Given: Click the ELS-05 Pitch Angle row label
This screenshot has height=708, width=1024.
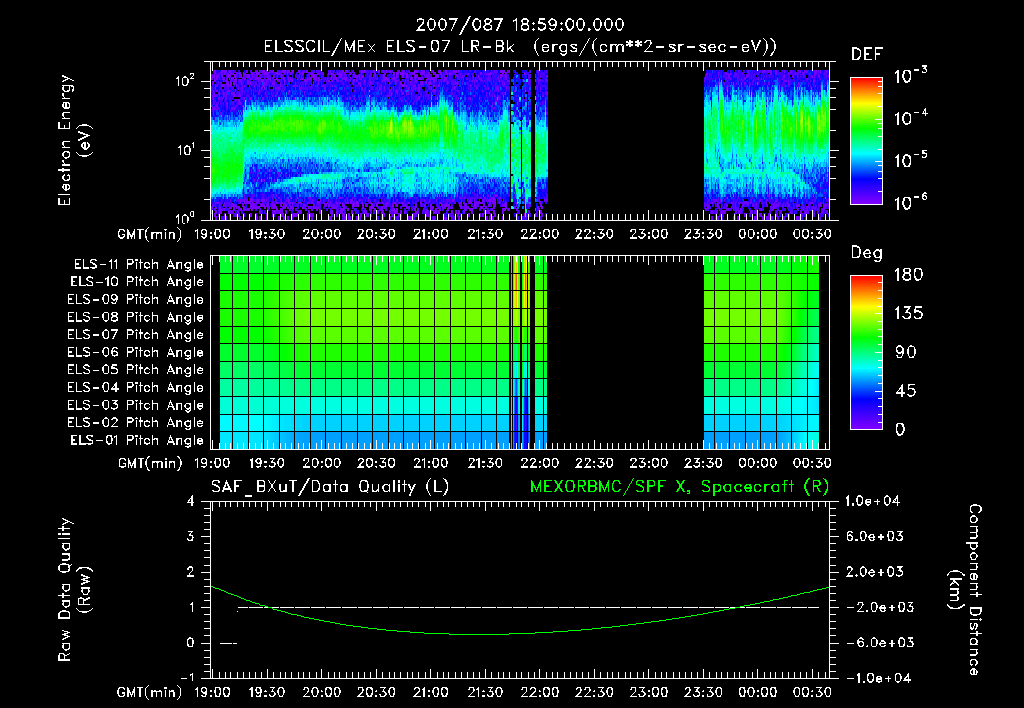Looking at the screenshot, I should [x=136, y=370].
